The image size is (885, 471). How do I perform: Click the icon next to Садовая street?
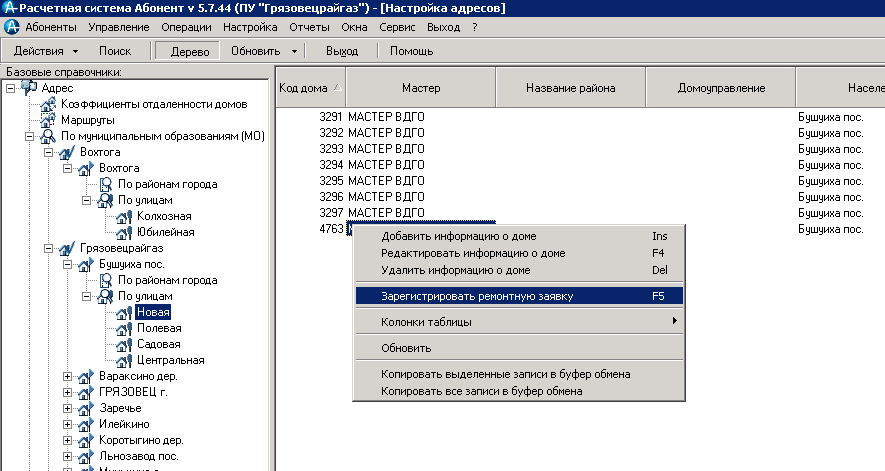coord(123,344)
